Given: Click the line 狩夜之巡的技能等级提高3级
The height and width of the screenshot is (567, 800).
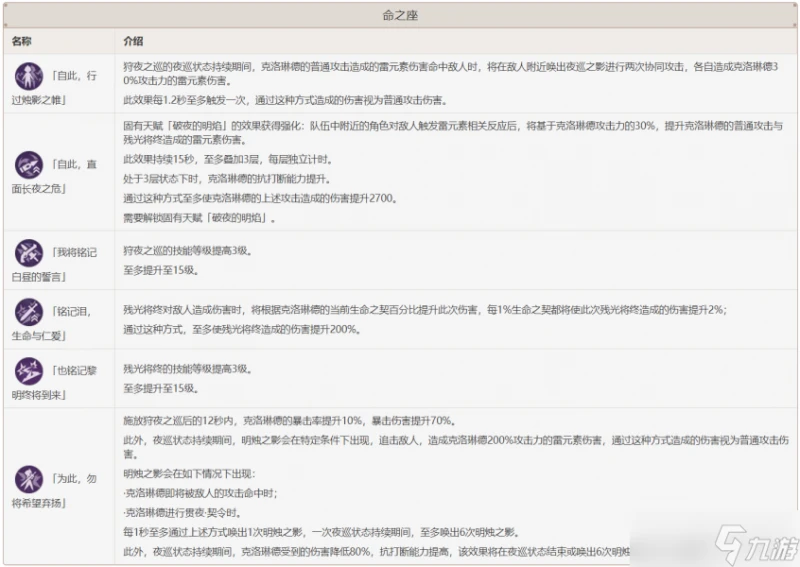Looking at the screenshot, I should [x=188, y=251].
